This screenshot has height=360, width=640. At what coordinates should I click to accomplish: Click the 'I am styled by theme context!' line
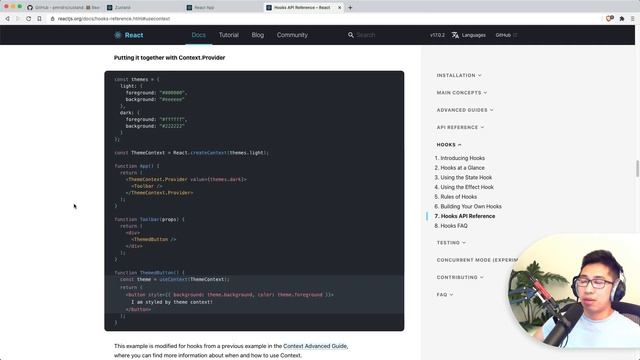coord(172,302)
